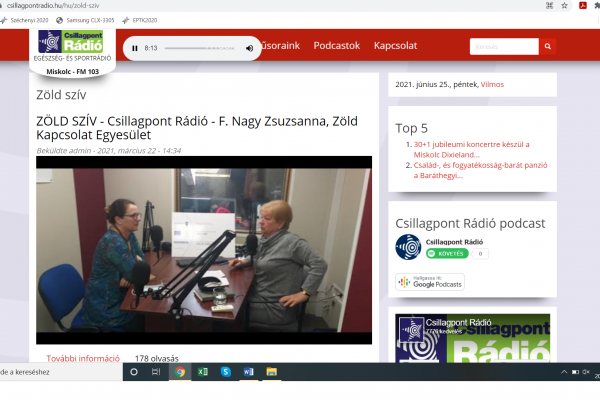Show hidden system tray icons
600x400 pixels.
click(564, 372)
